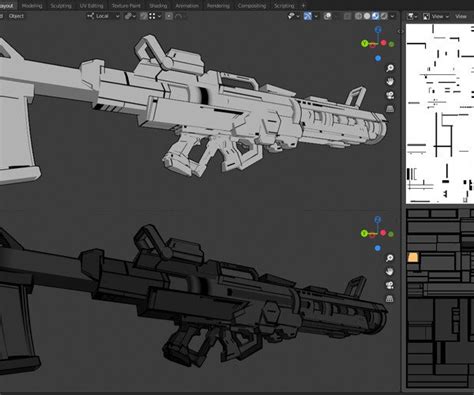Image resolution: width=474 pixels, height=395 pixels.
Task: Click the orange highlighted UV island
Action: 413,257
